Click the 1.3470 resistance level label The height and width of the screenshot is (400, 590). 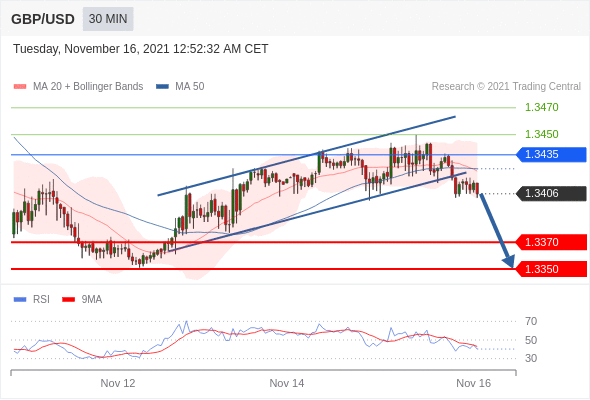click(x=542, y=108)
